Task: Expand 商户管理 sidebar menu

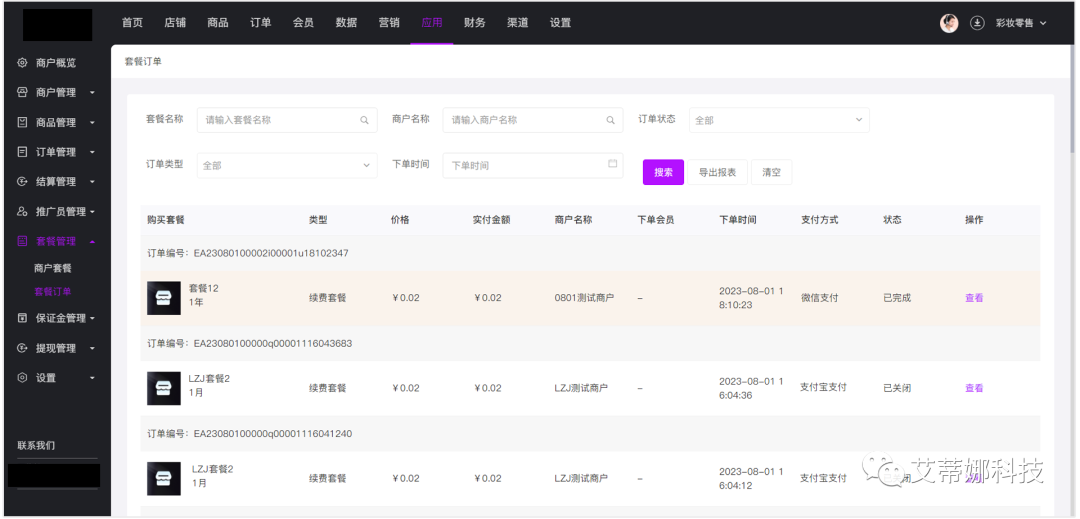Action: point(92,93)
